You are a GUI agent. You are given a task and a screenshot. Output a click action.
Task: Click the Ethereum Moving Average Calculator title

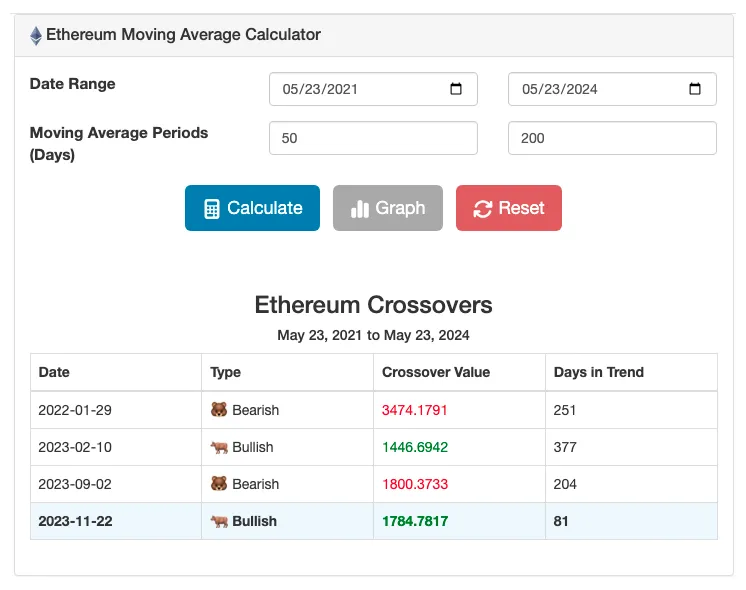pyautogui.click(x=183, y=35)
